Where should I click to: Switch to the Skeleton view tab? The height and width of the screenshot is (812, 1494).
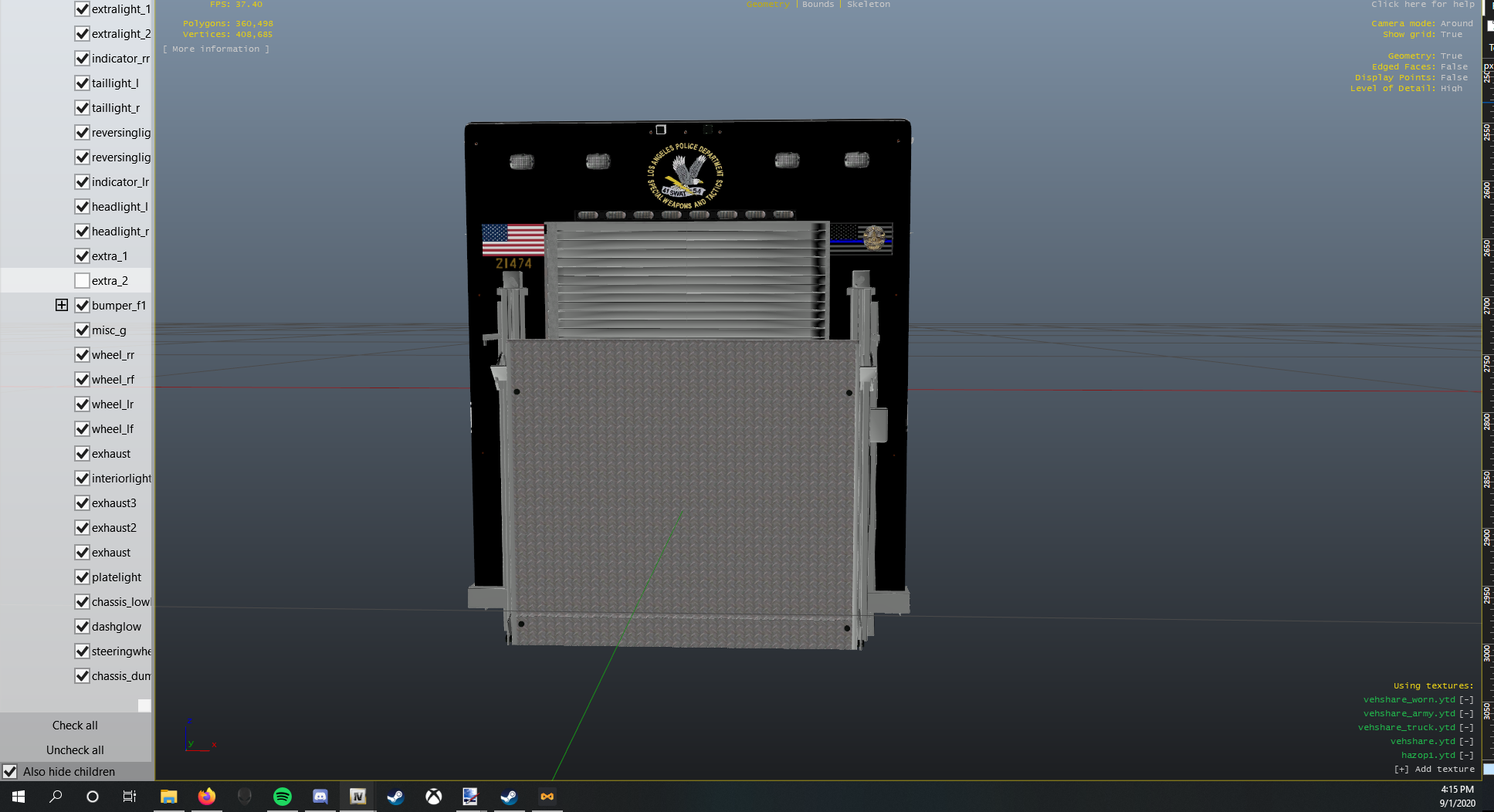tap(868, 5)
